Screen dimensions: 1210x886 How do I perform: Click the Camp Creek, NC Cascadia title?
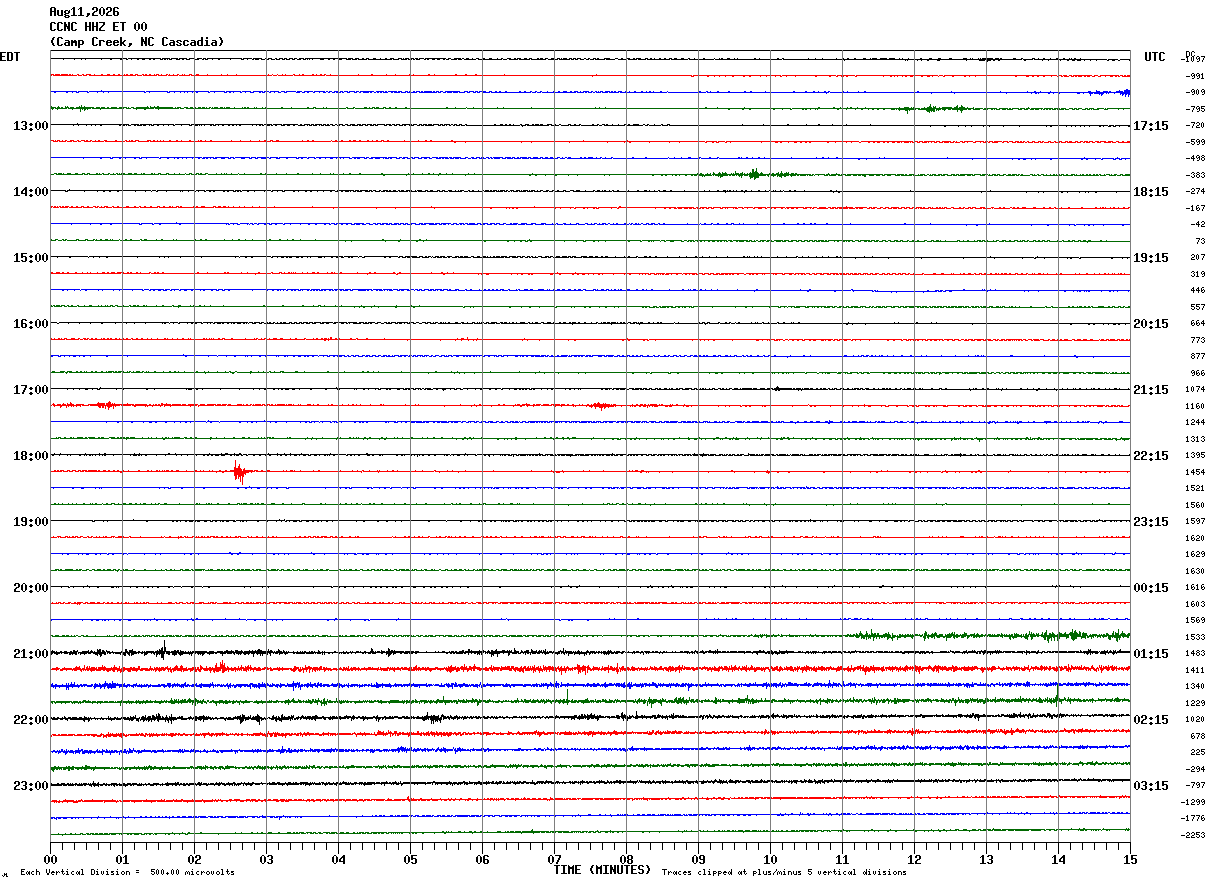point(137,42)
